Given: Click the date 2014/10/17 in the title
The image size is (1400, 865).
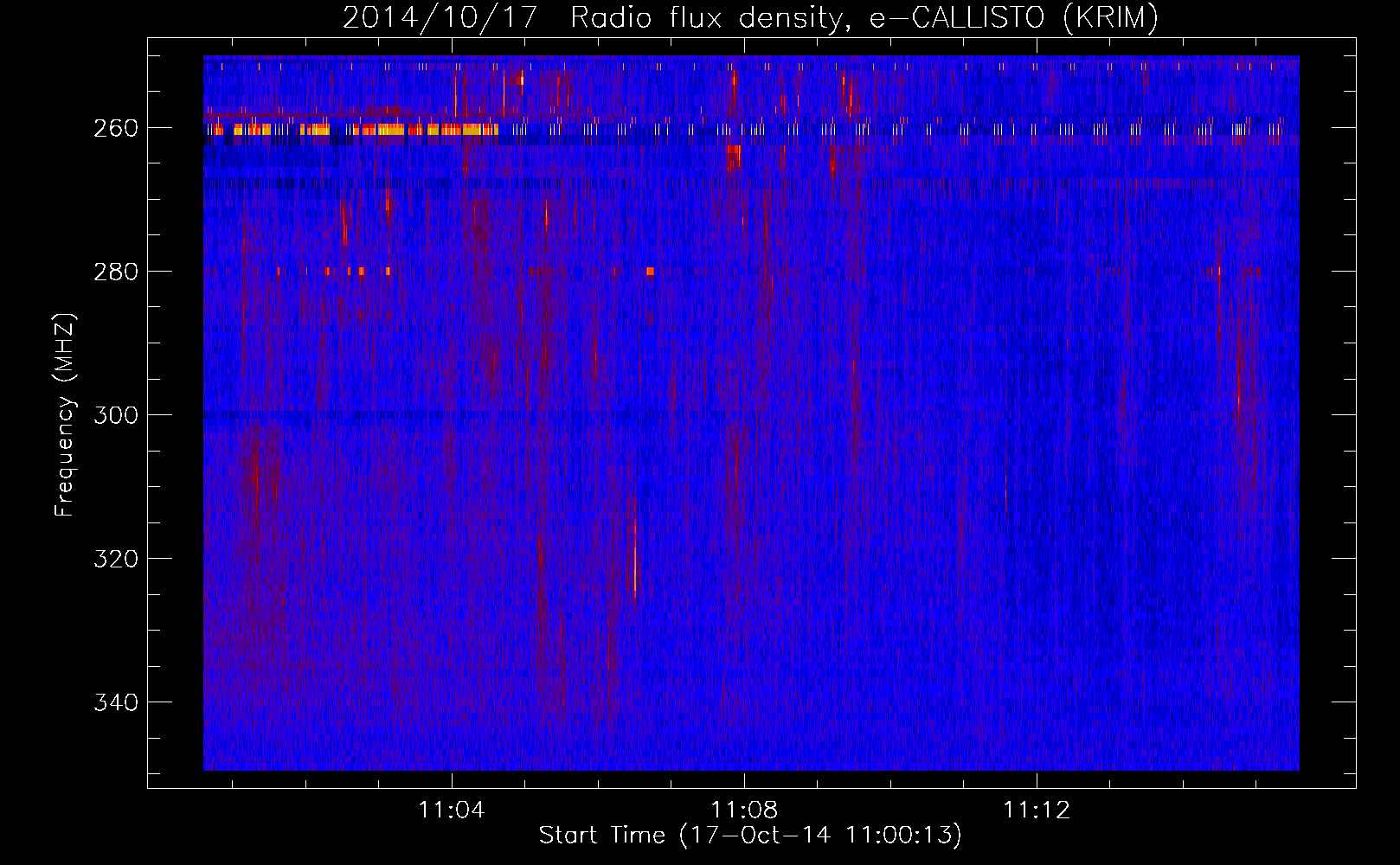Looking at the screenshot, I should [x=440, y=17].
